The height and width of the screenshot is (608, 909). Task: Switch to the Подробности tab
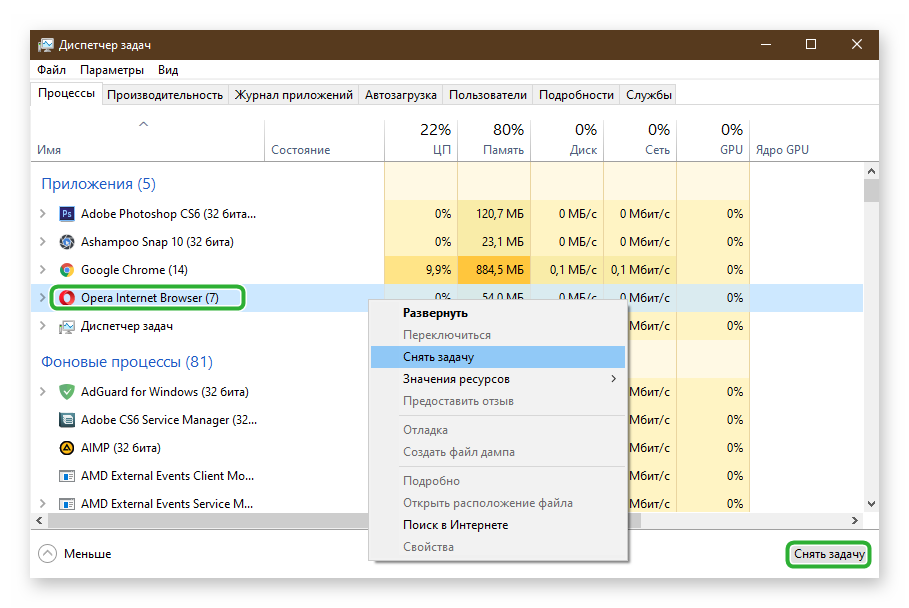(576, 95)
